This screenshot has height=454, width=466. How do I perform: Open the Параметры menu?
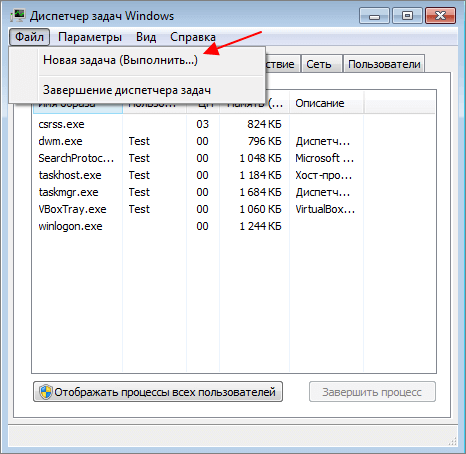tap(90, 37)
